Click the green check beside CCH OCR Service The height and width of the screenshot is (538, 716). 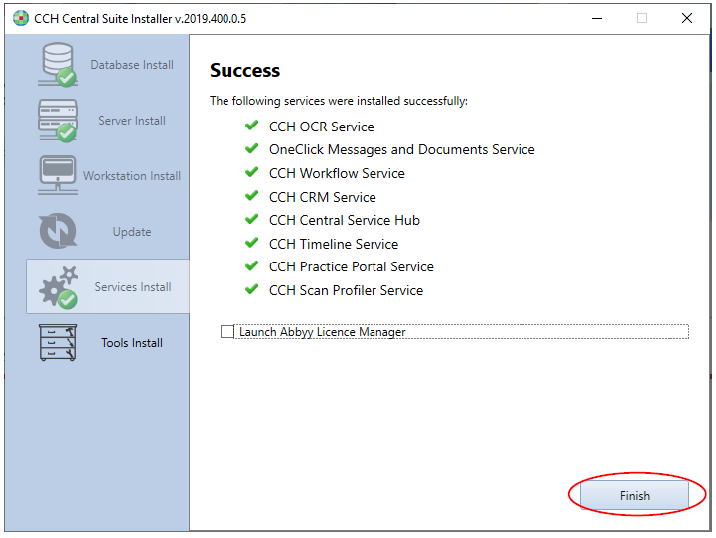click(251, 125)
